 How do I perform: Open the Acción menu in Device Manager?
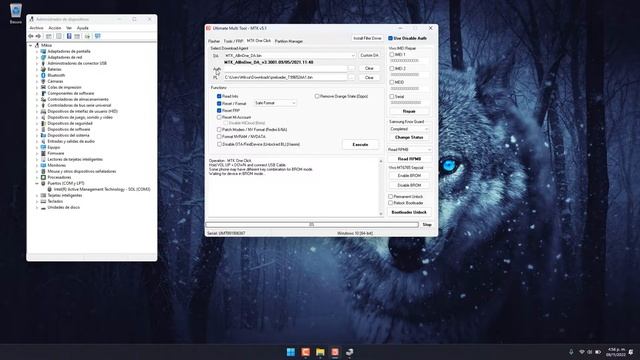point(55,28)
